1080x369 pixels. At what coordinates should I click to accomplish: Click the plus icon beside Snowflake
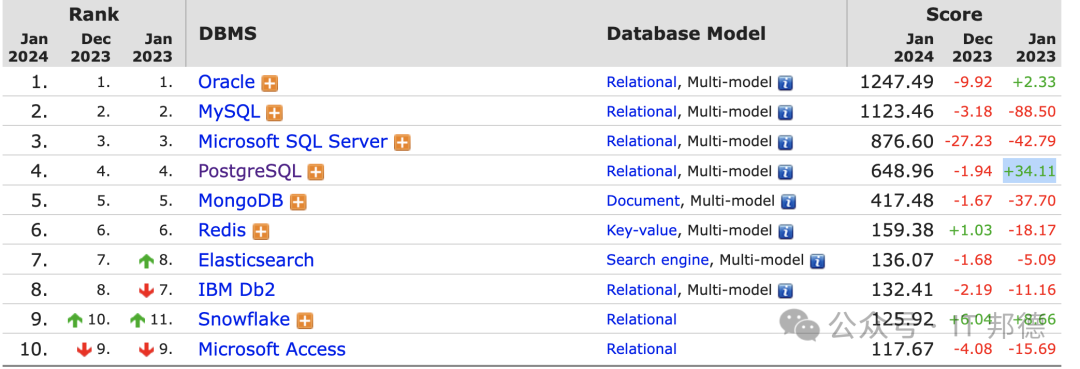click(304, 321)
